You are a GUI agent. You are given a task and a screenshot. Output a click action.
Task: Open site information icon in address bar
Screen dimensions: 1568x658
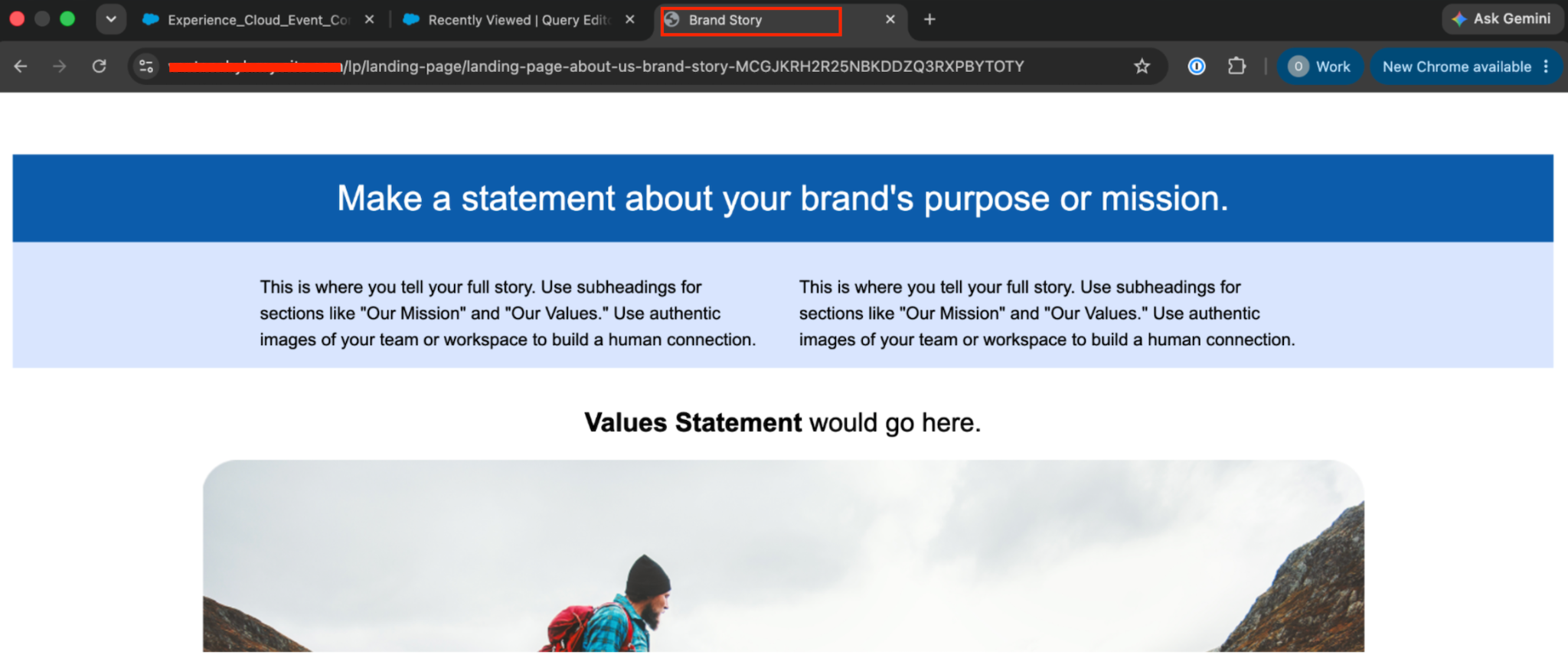(146, 67)
